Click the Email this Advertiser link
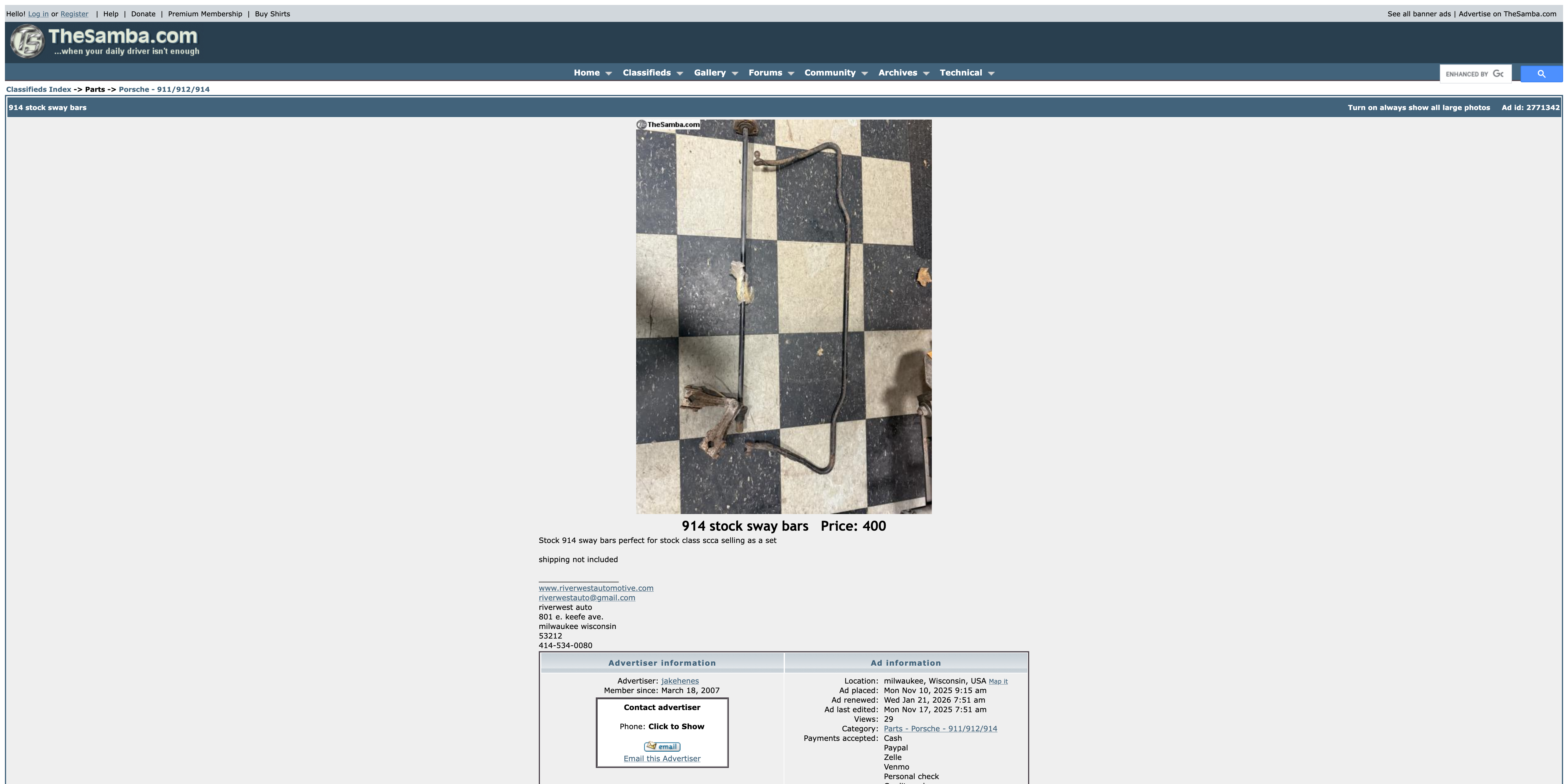This screenshot has width=1568, height=784. coord(662,758)
